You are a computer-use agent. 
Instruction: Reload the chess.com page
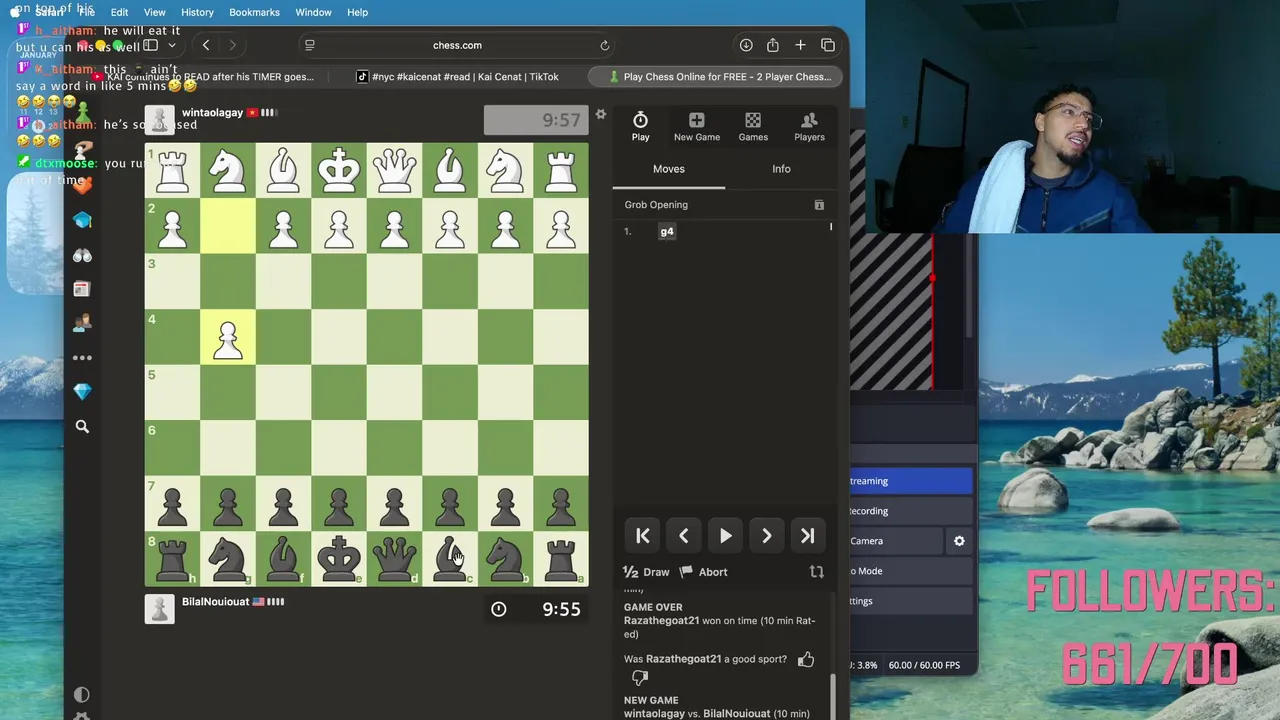[x=604, y=45]
